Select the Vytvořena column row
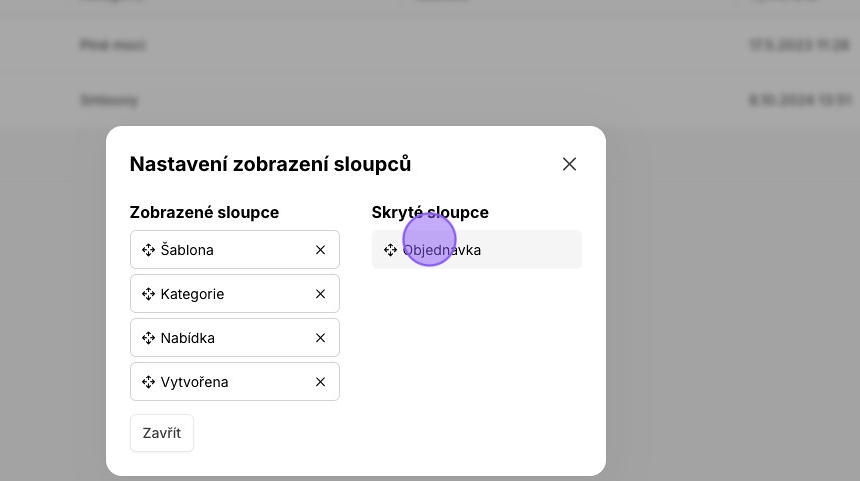The height and width of the screenshot is (481, 860). pos(235,381)
